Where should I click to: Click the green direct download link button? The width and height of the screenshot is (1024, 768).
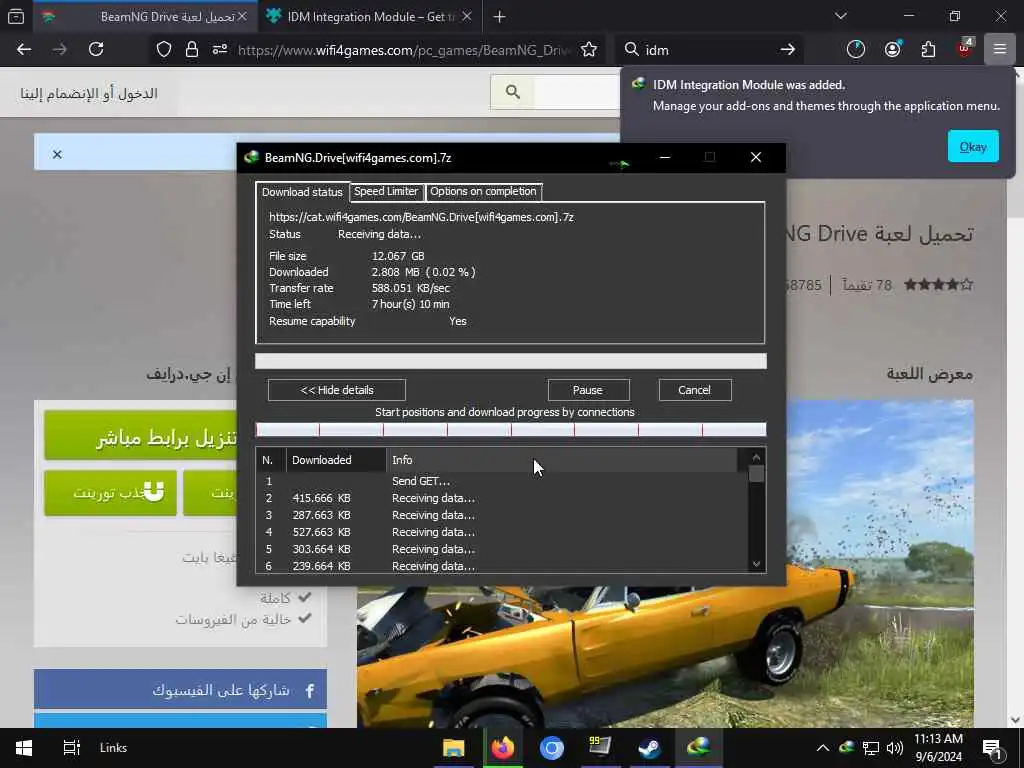[x=141, y=436]
